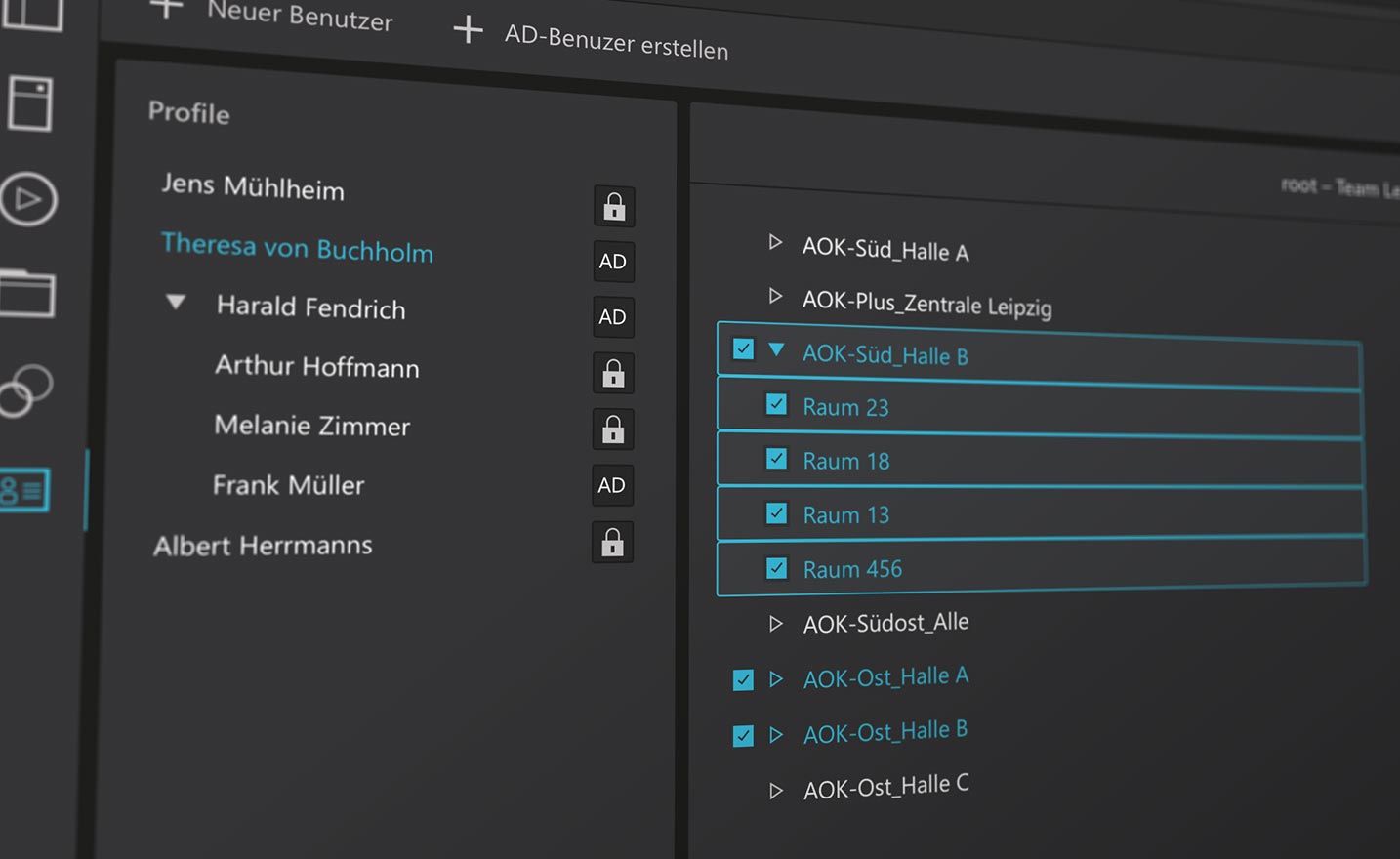
Task: Click lock icon for Arthur Hoffmann
Action: [x=613, y=373]
